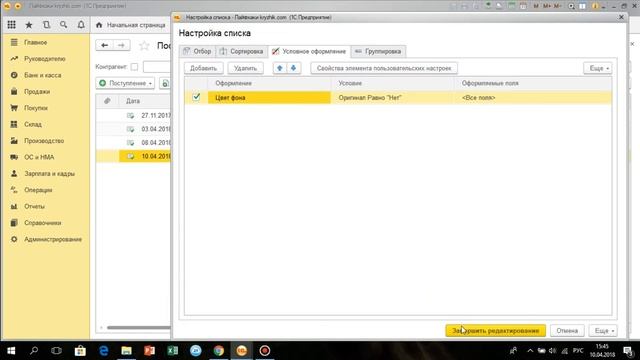
Task: Move condition row up with blue arrow
Action: pyautogui.click(x=280, y=68)
